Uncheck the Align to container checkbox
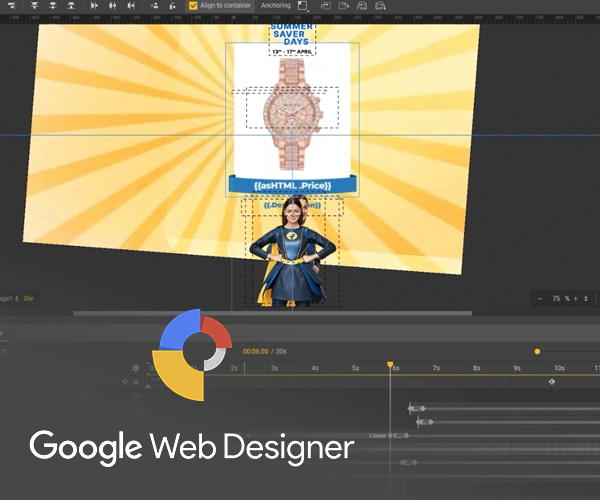 click(193, 6)
